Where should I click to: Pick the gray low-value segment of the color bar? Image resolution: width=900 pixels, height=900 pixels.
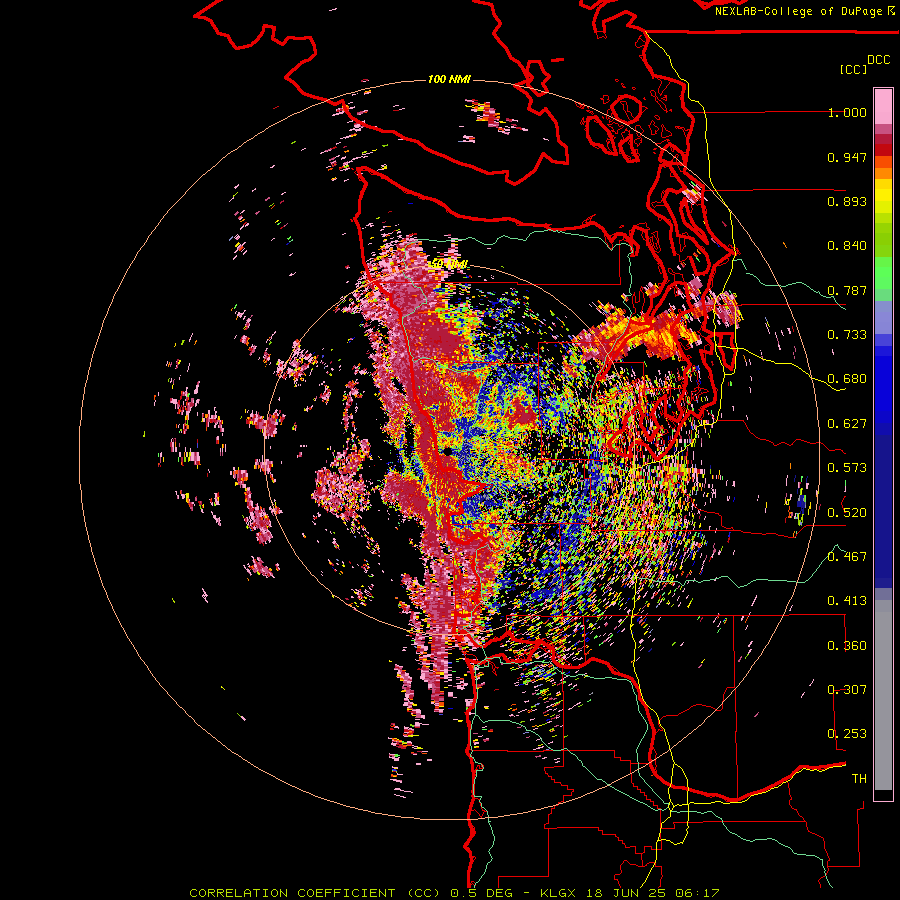tap(883, 695)
